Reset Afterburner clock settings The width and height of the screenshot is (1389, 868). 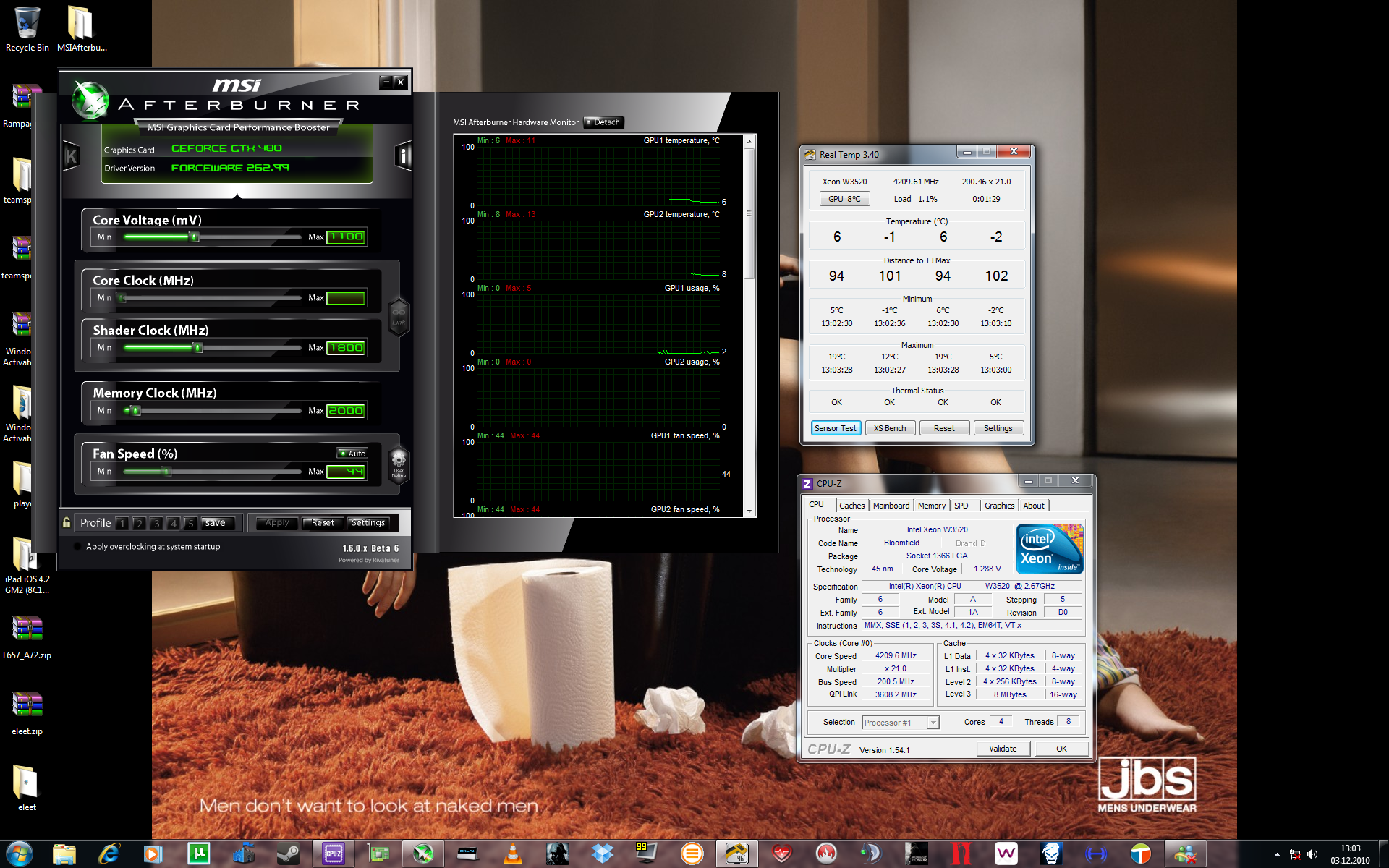point(323,523)
